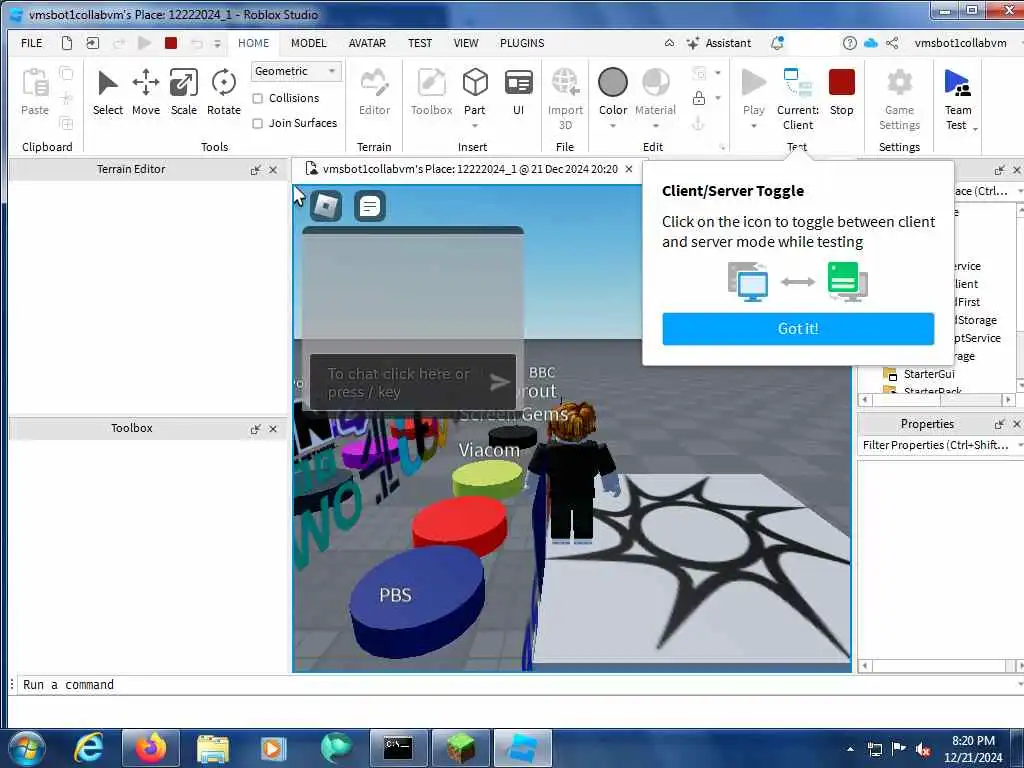Close the place document tab
The width and height of the screenshot is (1024, 768).
pos(629,169)
